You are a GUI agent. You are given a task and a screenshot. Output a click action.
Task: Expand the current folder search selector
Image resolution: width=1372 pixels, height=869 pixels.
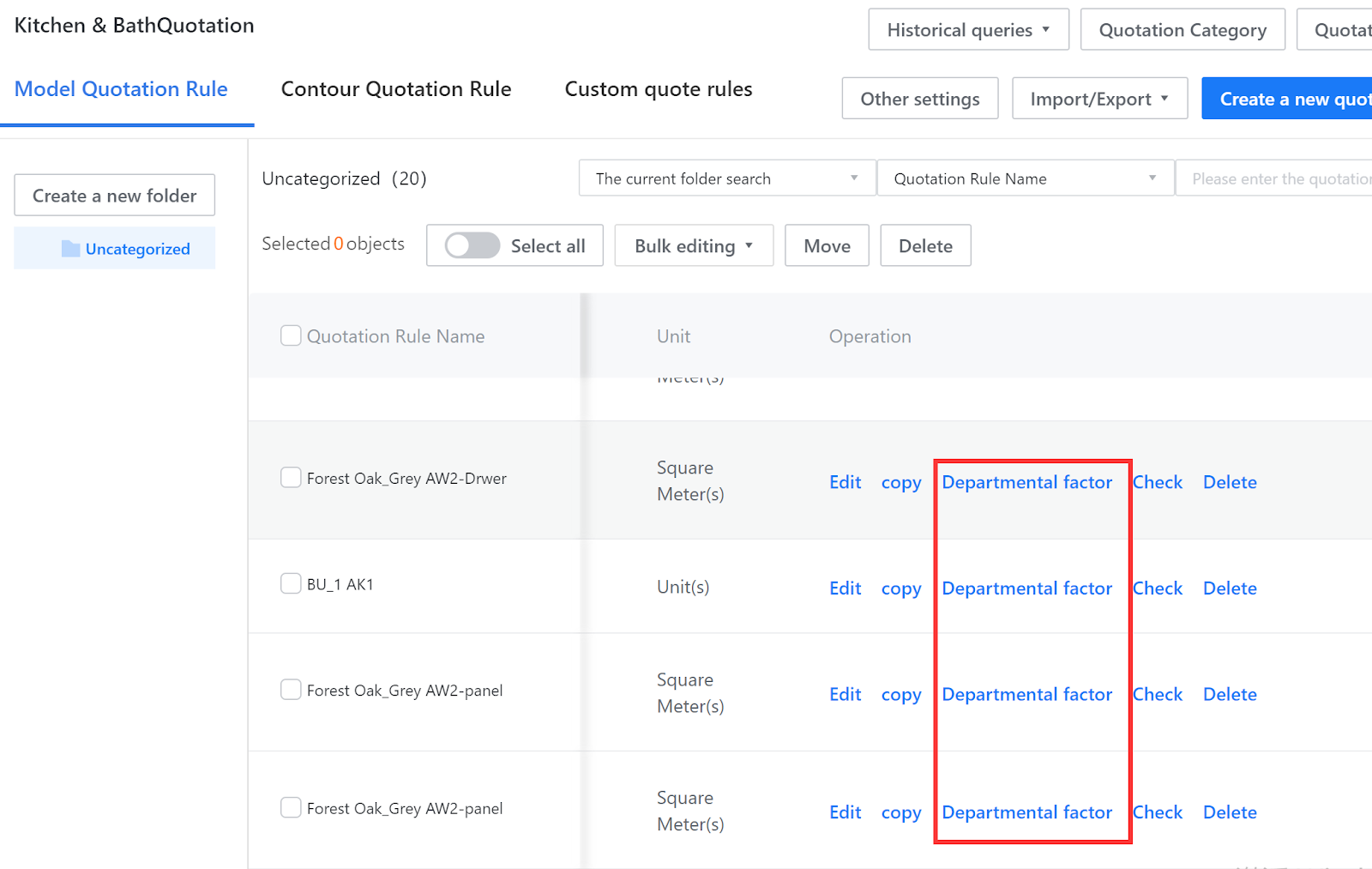(726, 178)
